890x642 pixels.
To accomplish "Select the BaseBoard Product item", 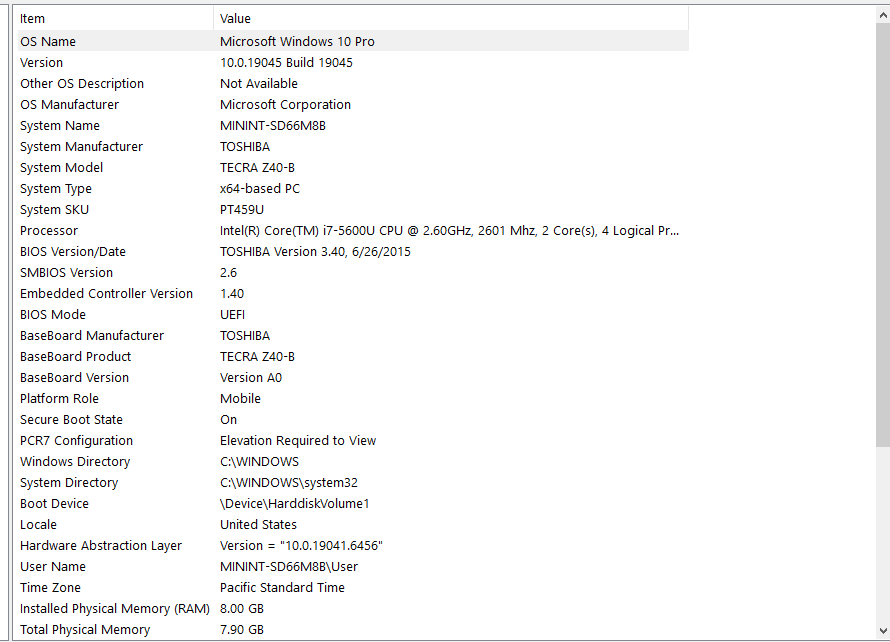I will tap(75, 356).
